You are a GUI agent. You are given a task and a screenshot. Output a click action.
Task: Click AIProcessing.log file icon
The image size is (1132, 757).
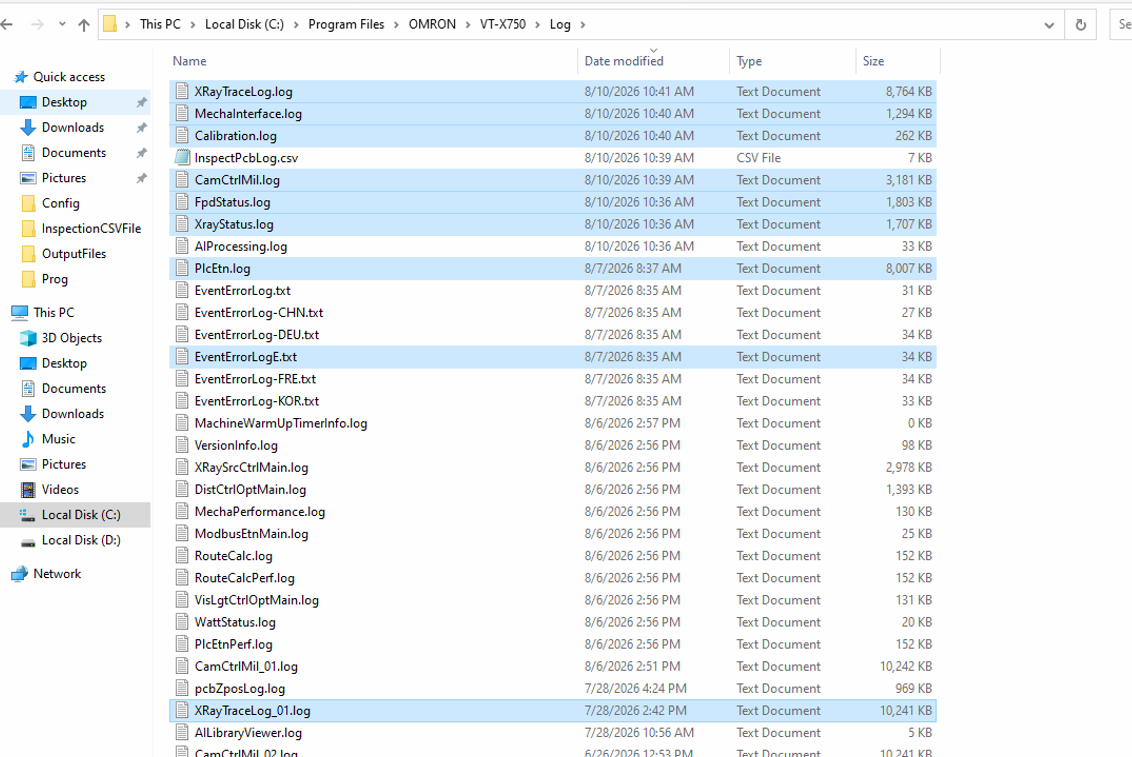pos(182,246)
